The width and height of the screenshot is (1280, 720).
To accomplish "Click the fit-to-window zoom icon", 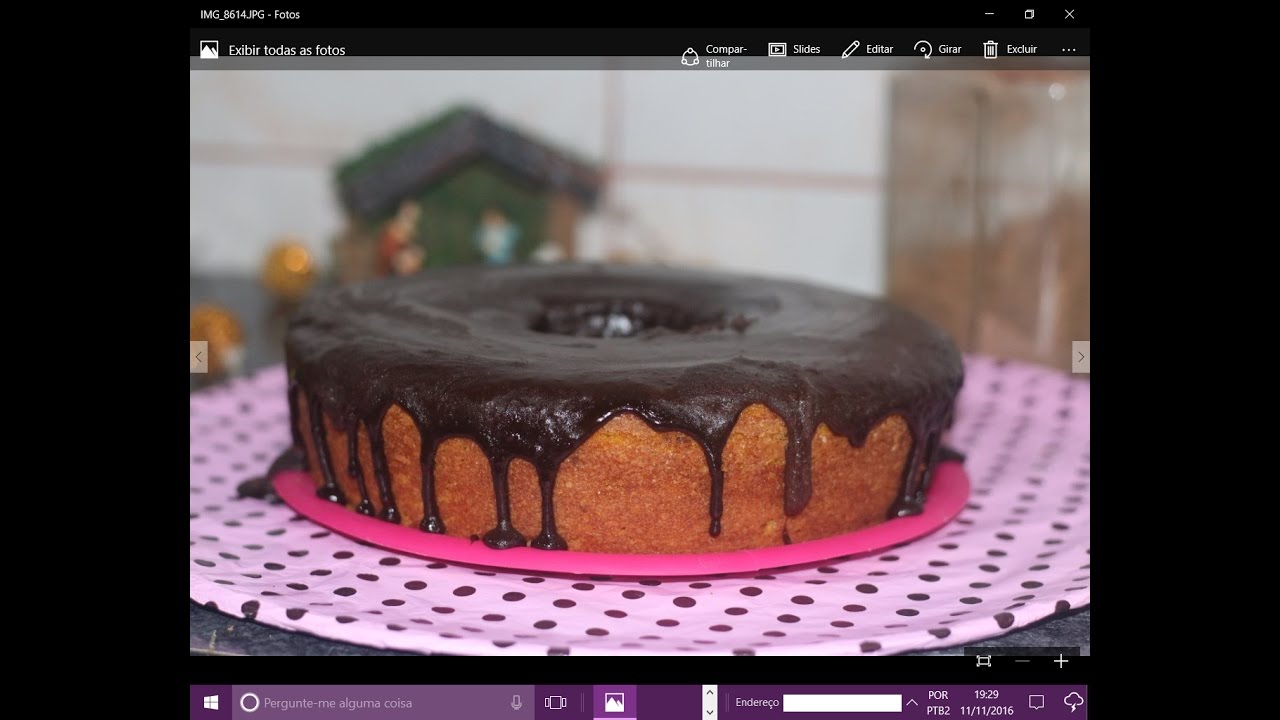I will [983, 661].
